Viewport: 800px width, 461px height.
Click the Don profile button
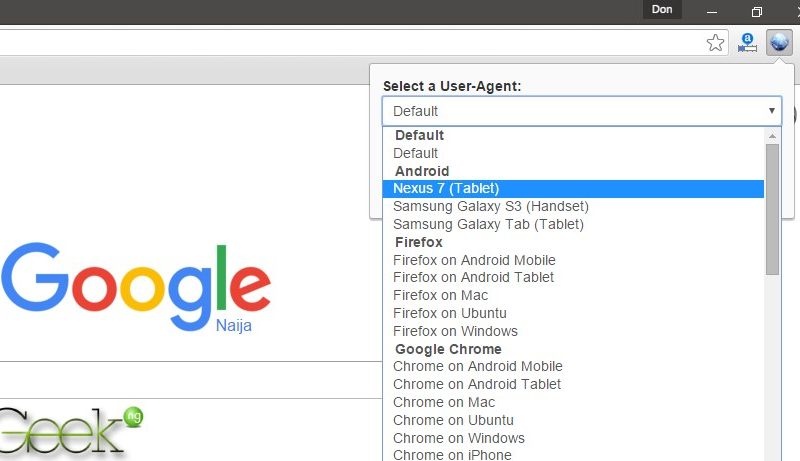662,10
